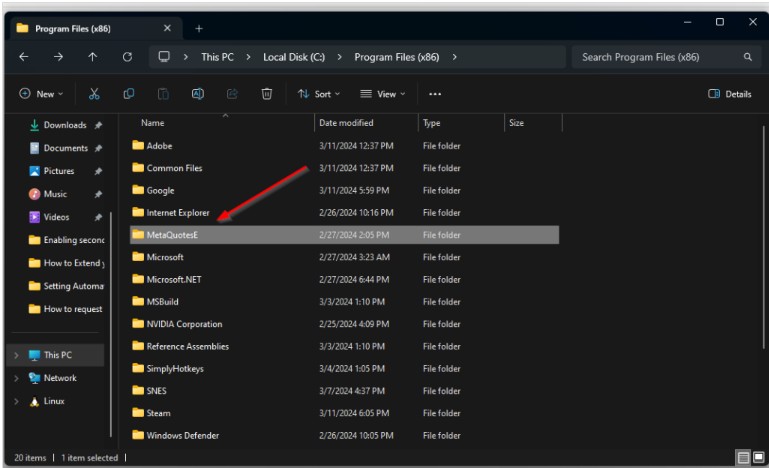Open the See more ellipsis menu
The image size is (769, 468).
[x=435, y=94]
